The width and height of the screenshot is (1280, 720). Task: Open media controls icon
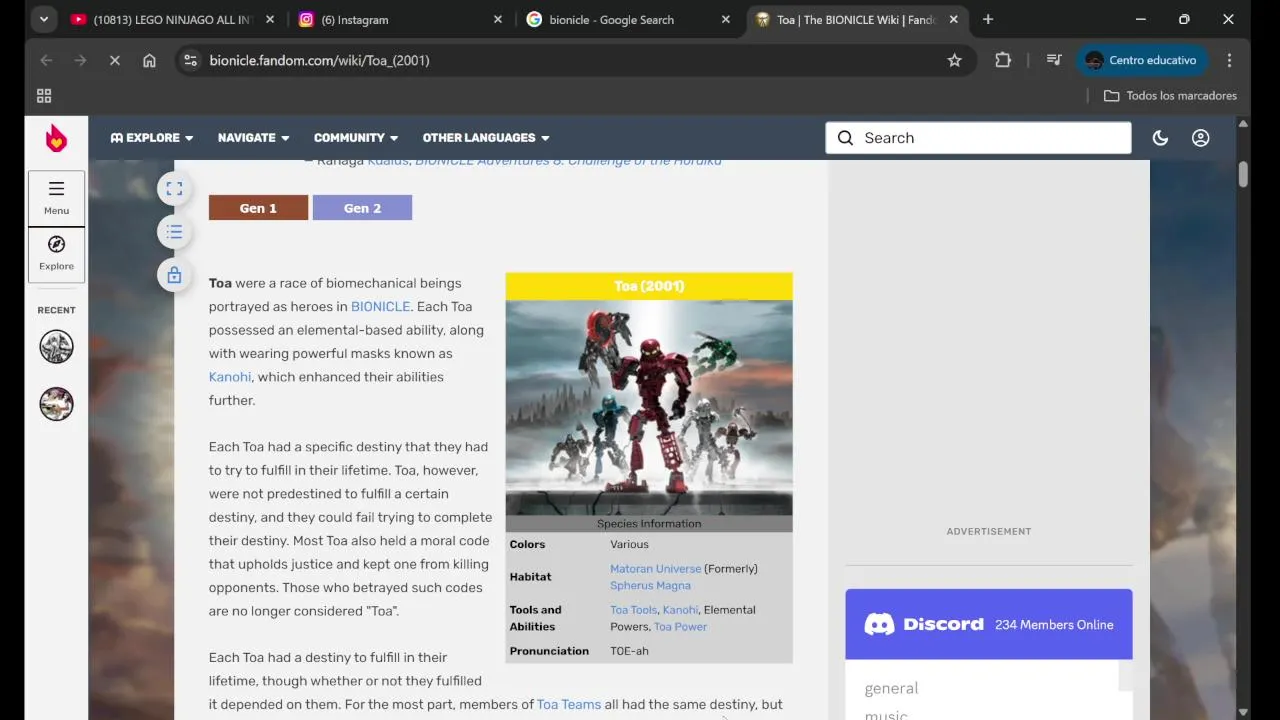(x=1054, y=60)
